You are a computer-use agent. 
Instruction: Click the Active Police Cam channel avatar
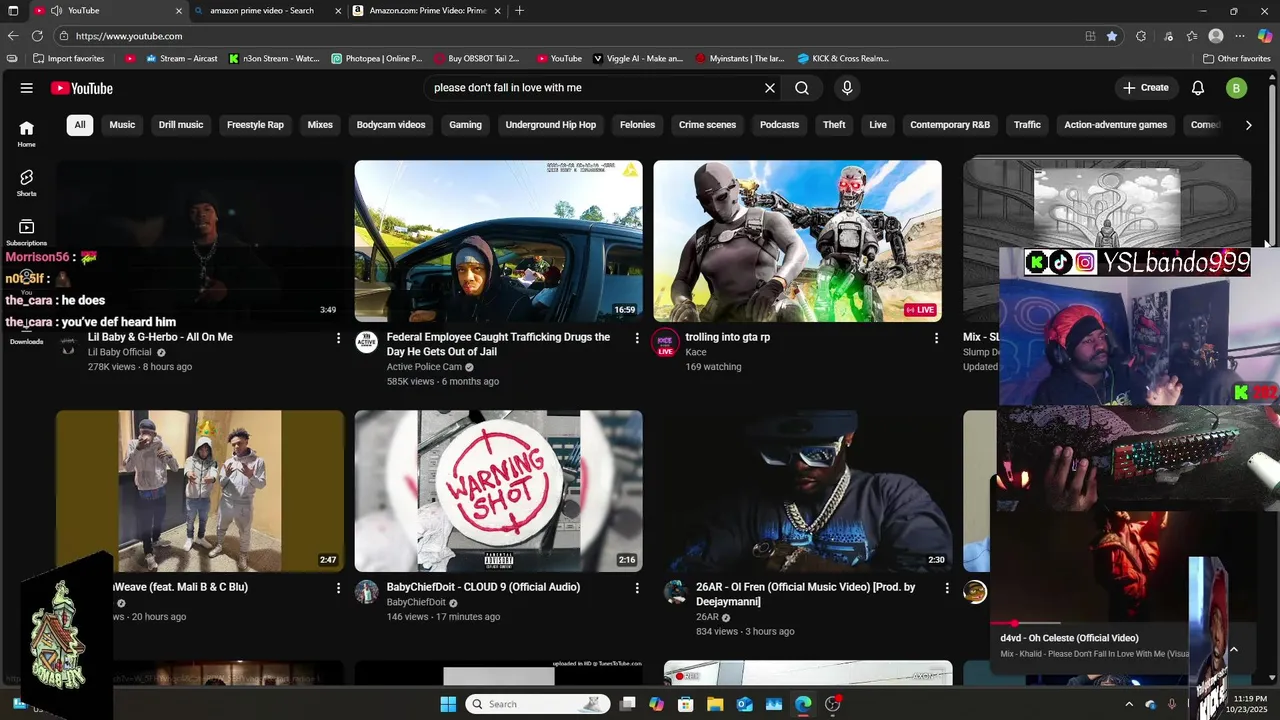click(x=367, y=342)
